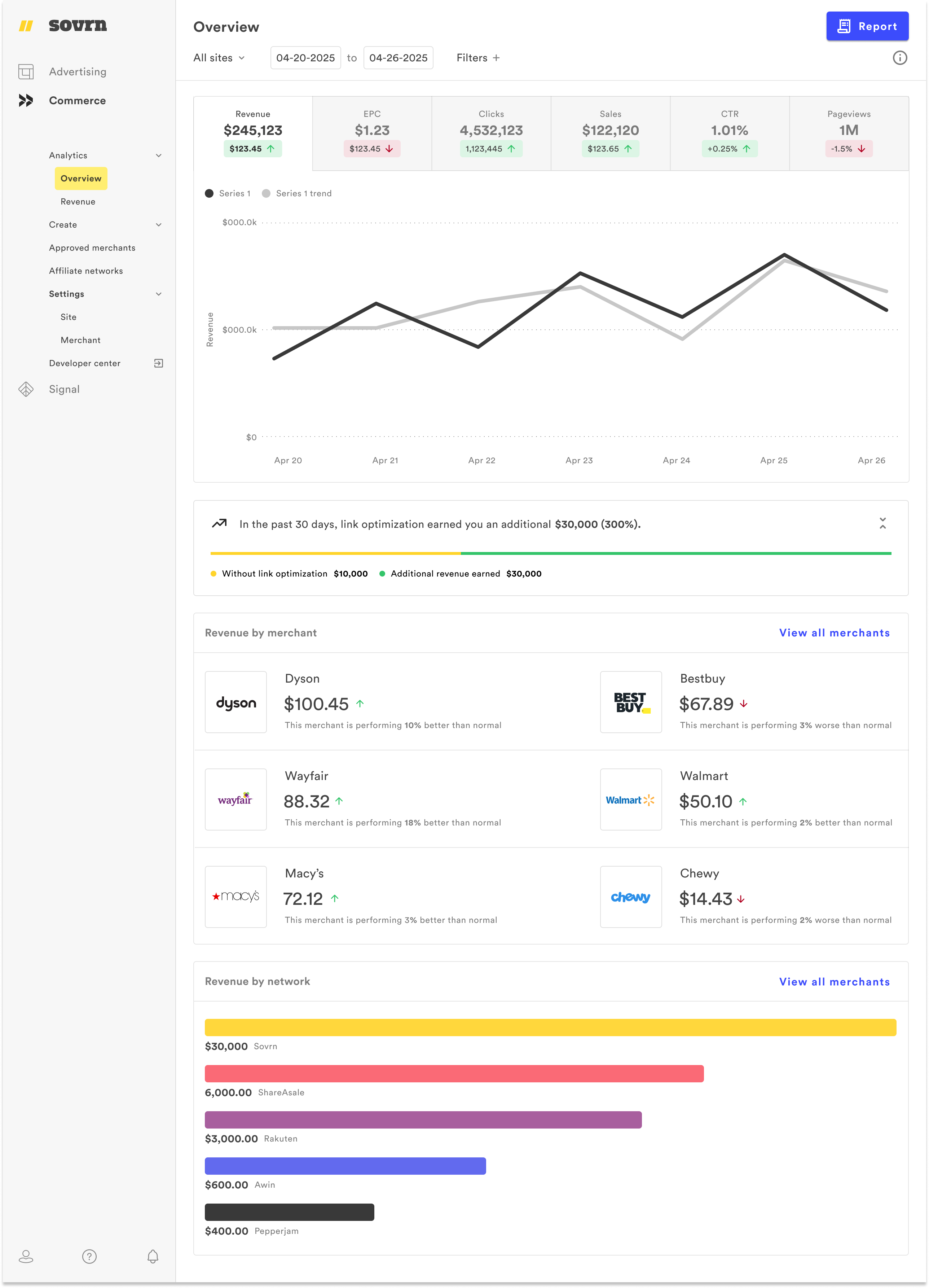Click the Report button
Screen dimensions: 929x1288
pos(867,26)
